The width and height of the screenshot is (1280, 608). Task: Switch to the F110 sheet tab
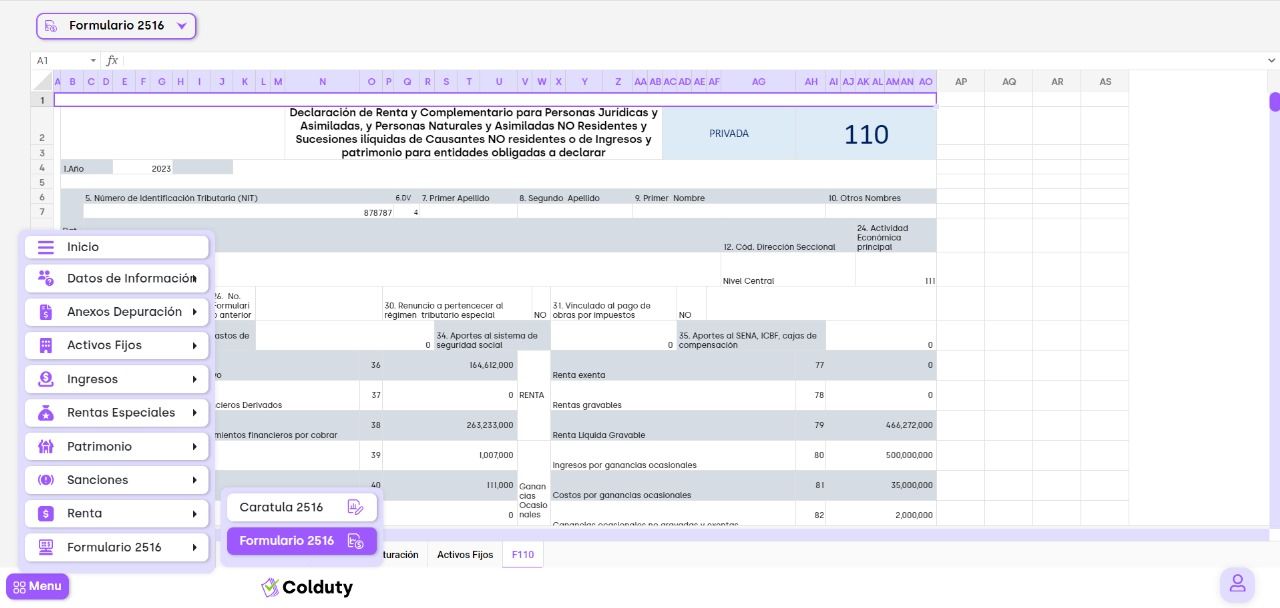523,555
